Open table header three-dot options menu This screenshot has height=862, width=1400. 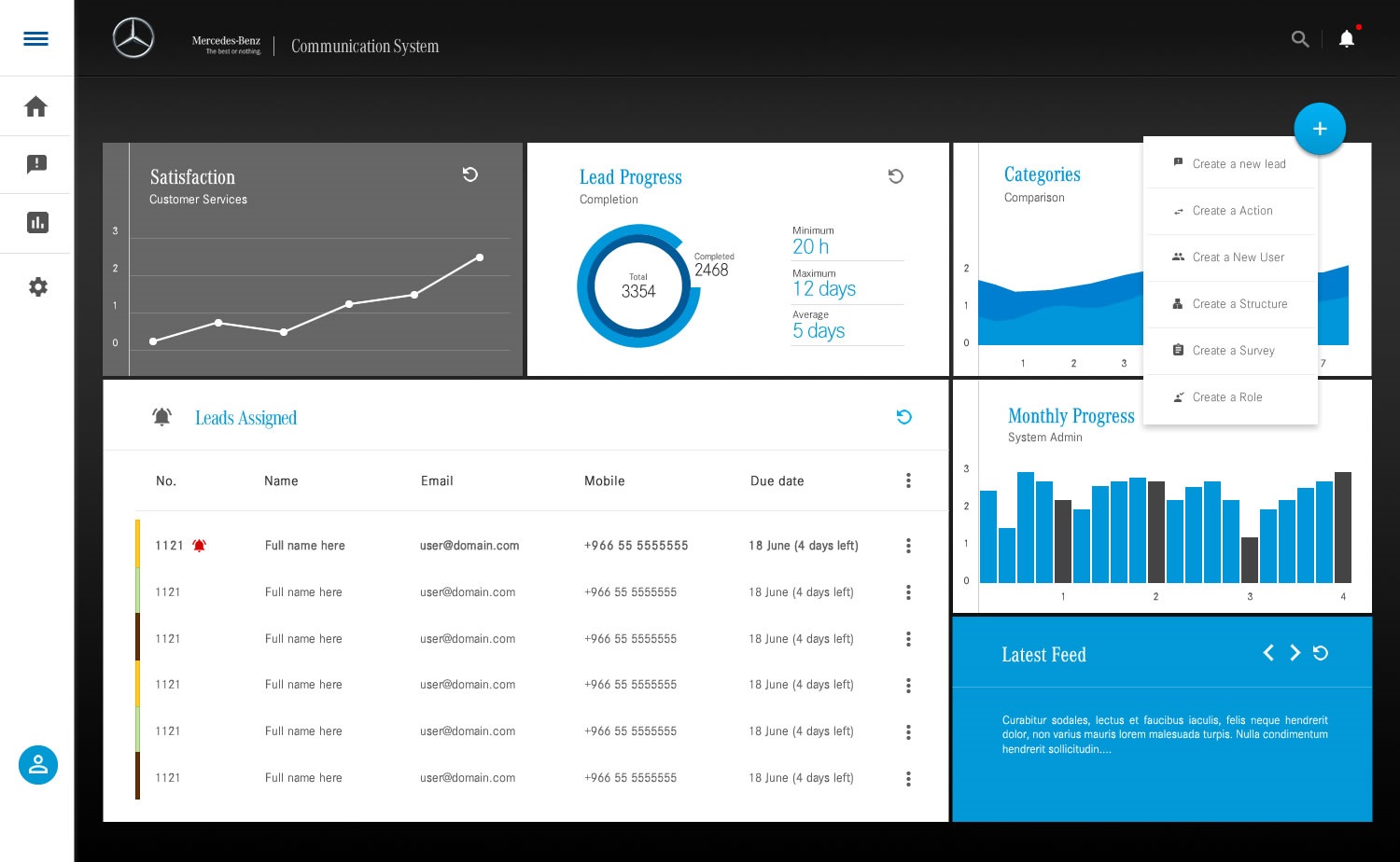click(908, 480)
